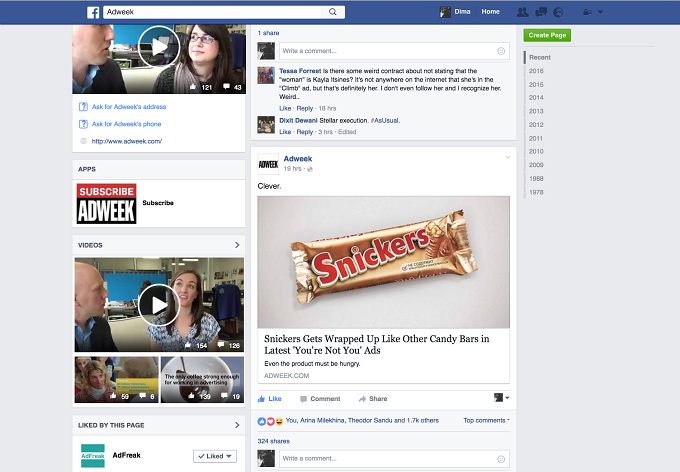Click into the Adweek search field
The image size is (680, 472).
pyautogui.click(x=212, y=12)
